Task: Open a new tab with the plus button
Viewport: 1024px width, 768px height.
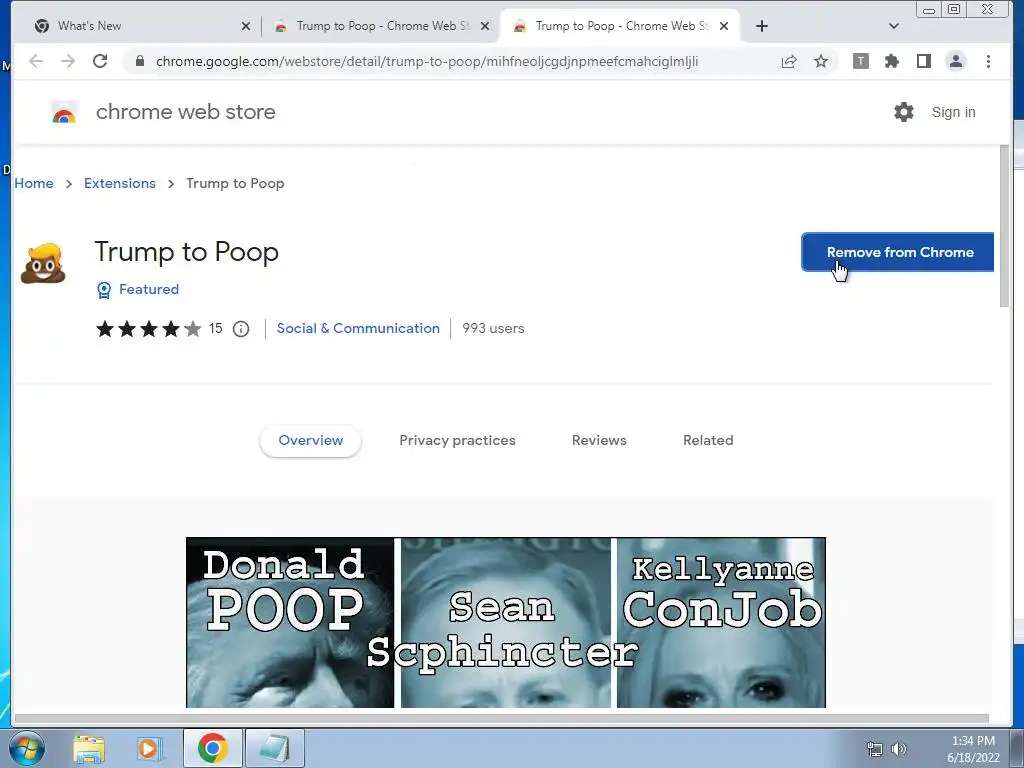Action: click(x=761, y=26)
